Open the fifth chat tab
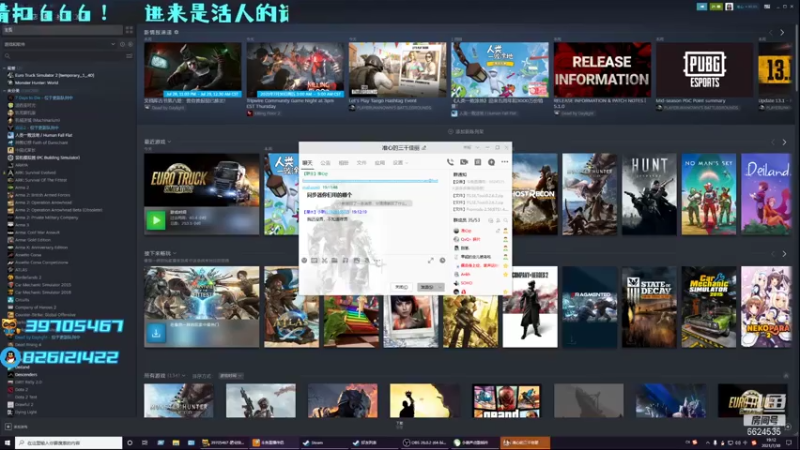 (380, 163)
